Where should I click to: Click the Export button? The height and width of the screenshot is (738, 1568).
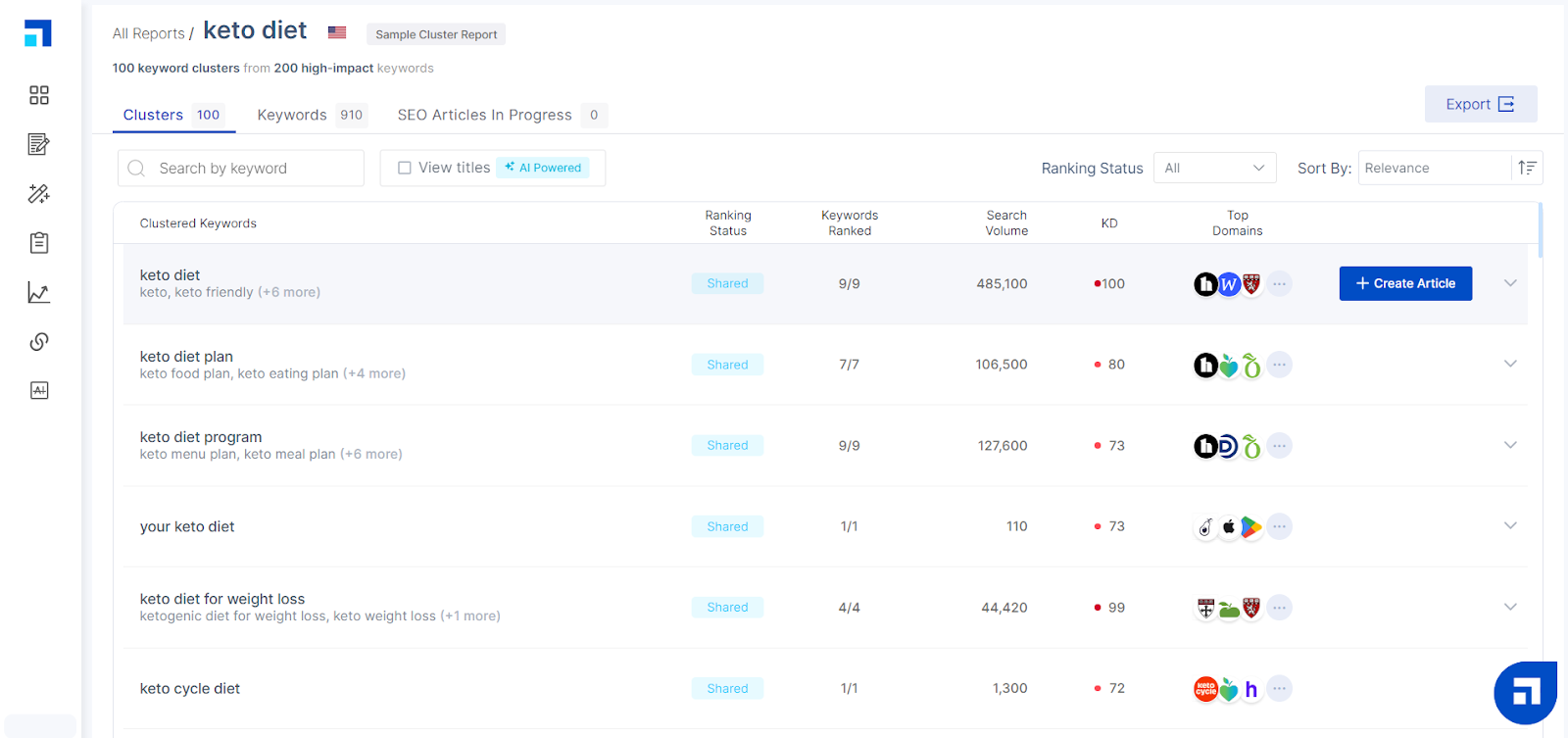[1480, 104]
